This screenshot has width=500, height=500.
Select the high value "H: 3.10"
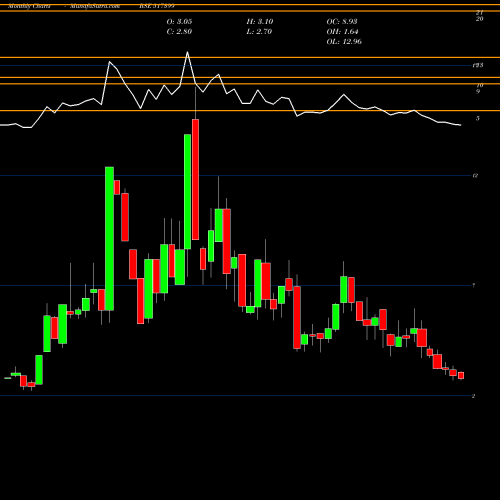[260, 22]
